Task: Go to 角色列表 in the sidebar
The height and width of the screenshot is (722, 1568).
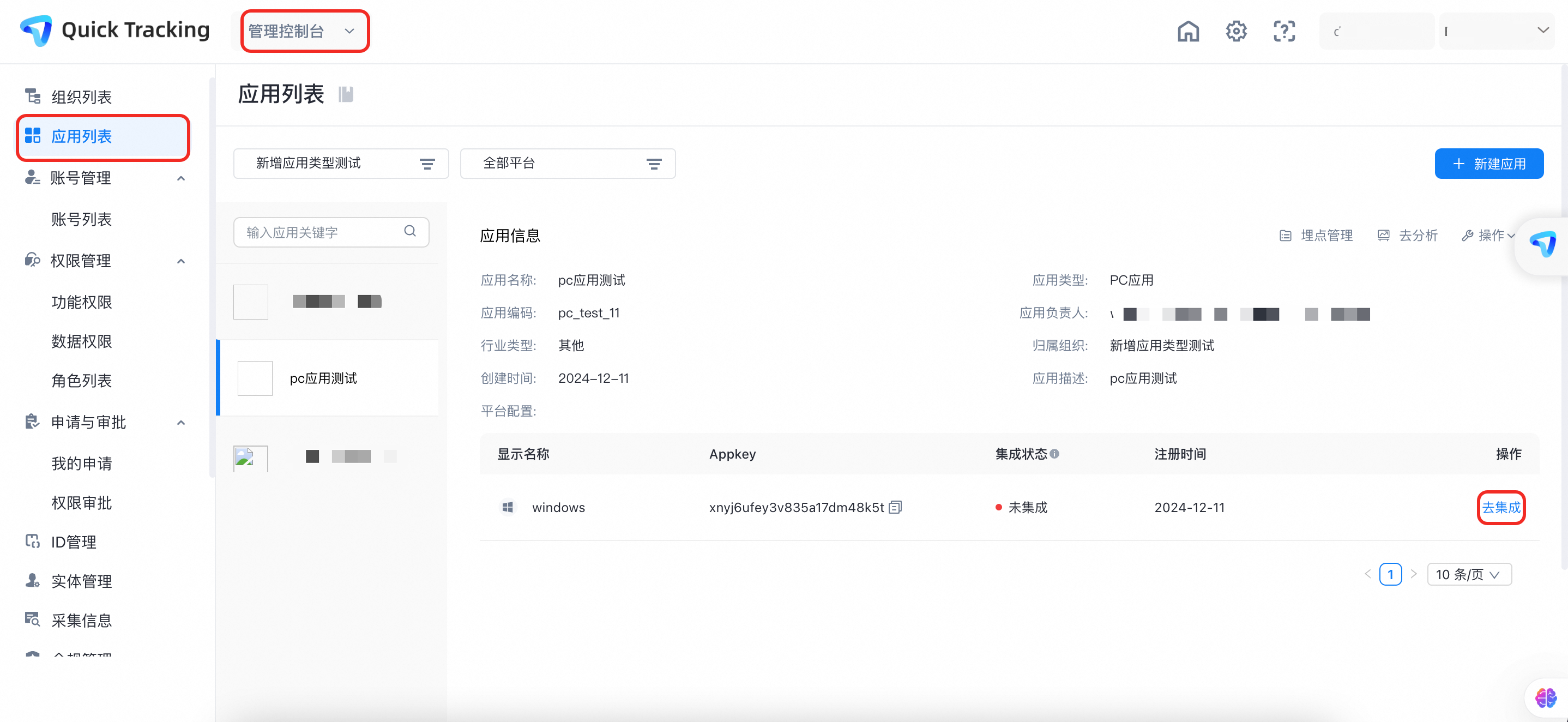Action: coord(82,381)
